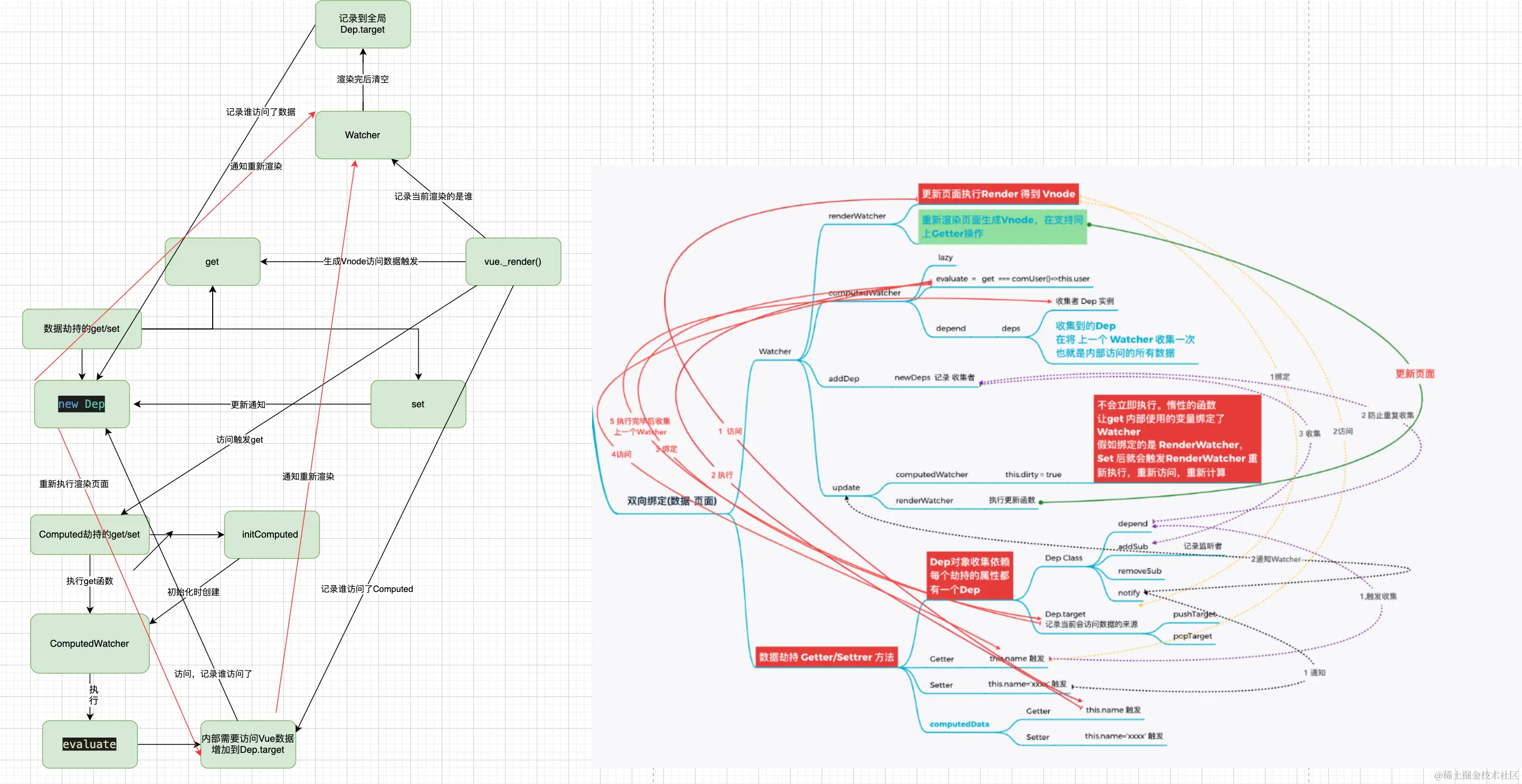The width and height of the screenshot is (1522, 784).
Task: Select the vue._render() node
Action: click(x=512, y=262)
